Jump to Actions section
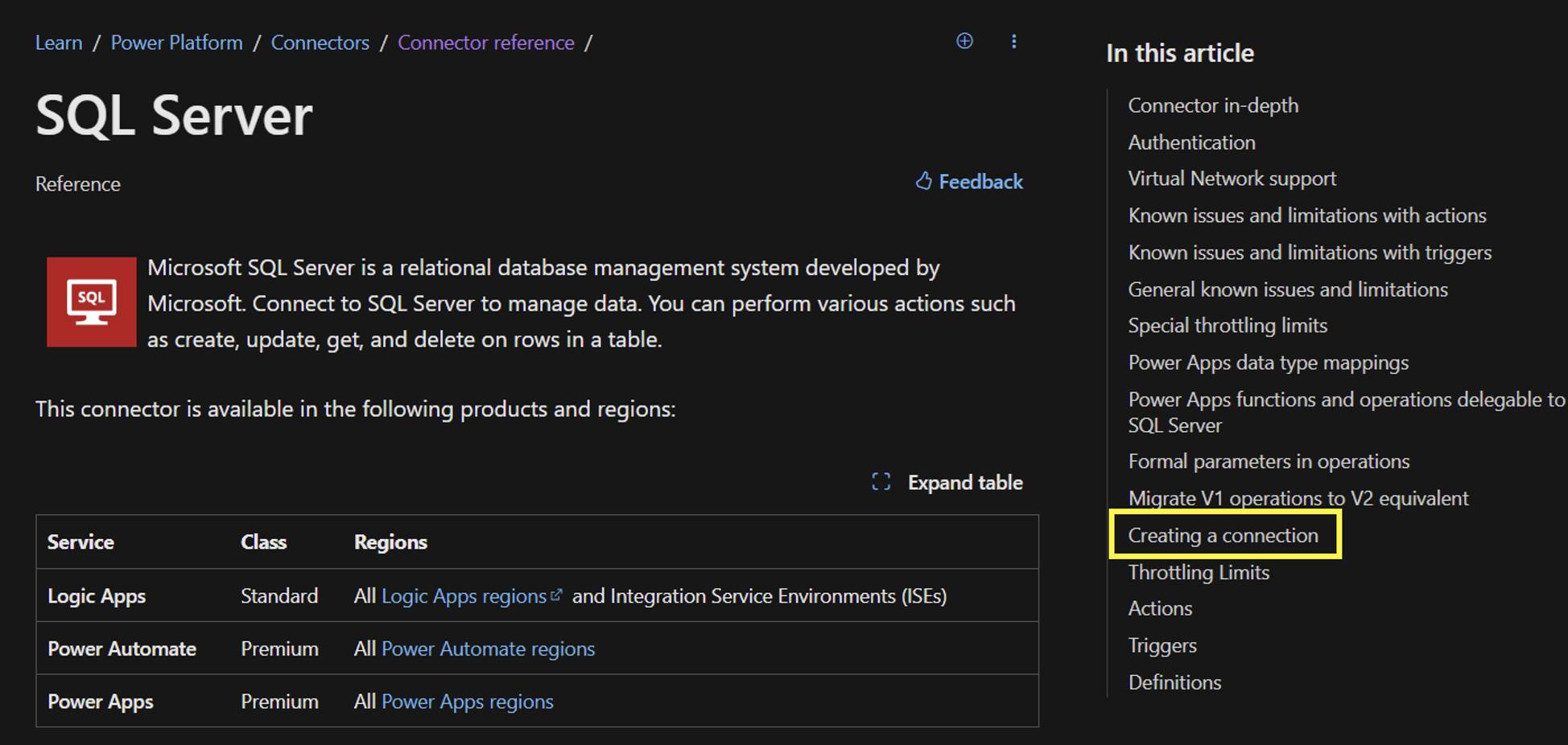 (x=1160, y=609)
